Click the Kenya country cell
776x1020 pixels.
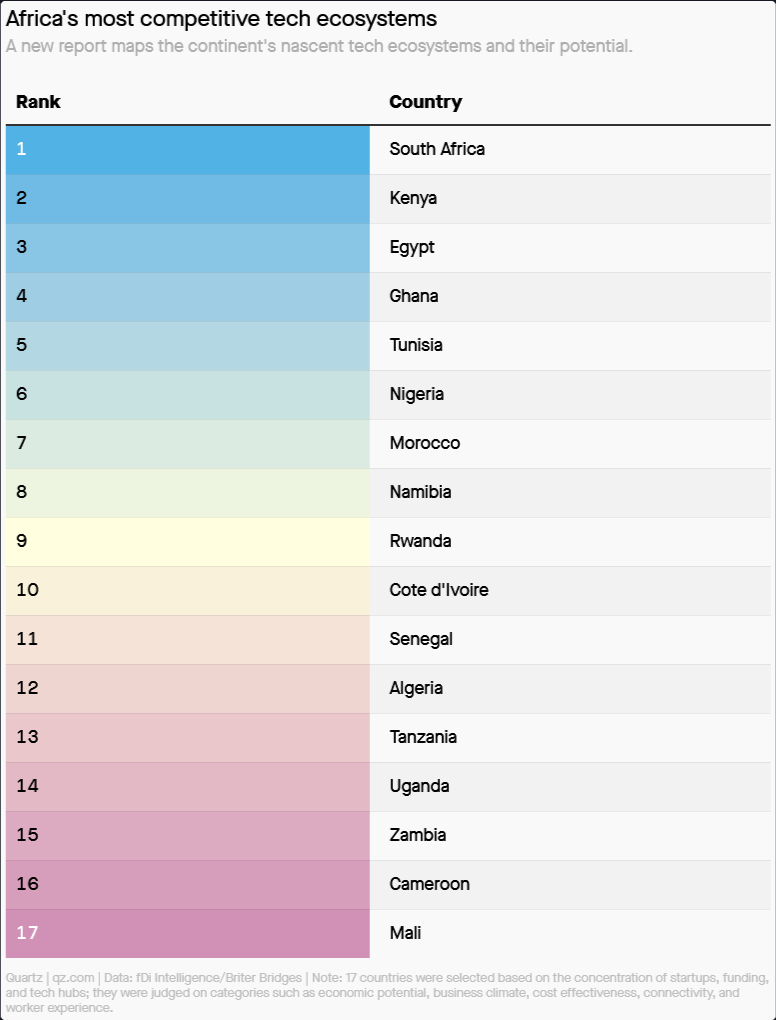[570, 198]
